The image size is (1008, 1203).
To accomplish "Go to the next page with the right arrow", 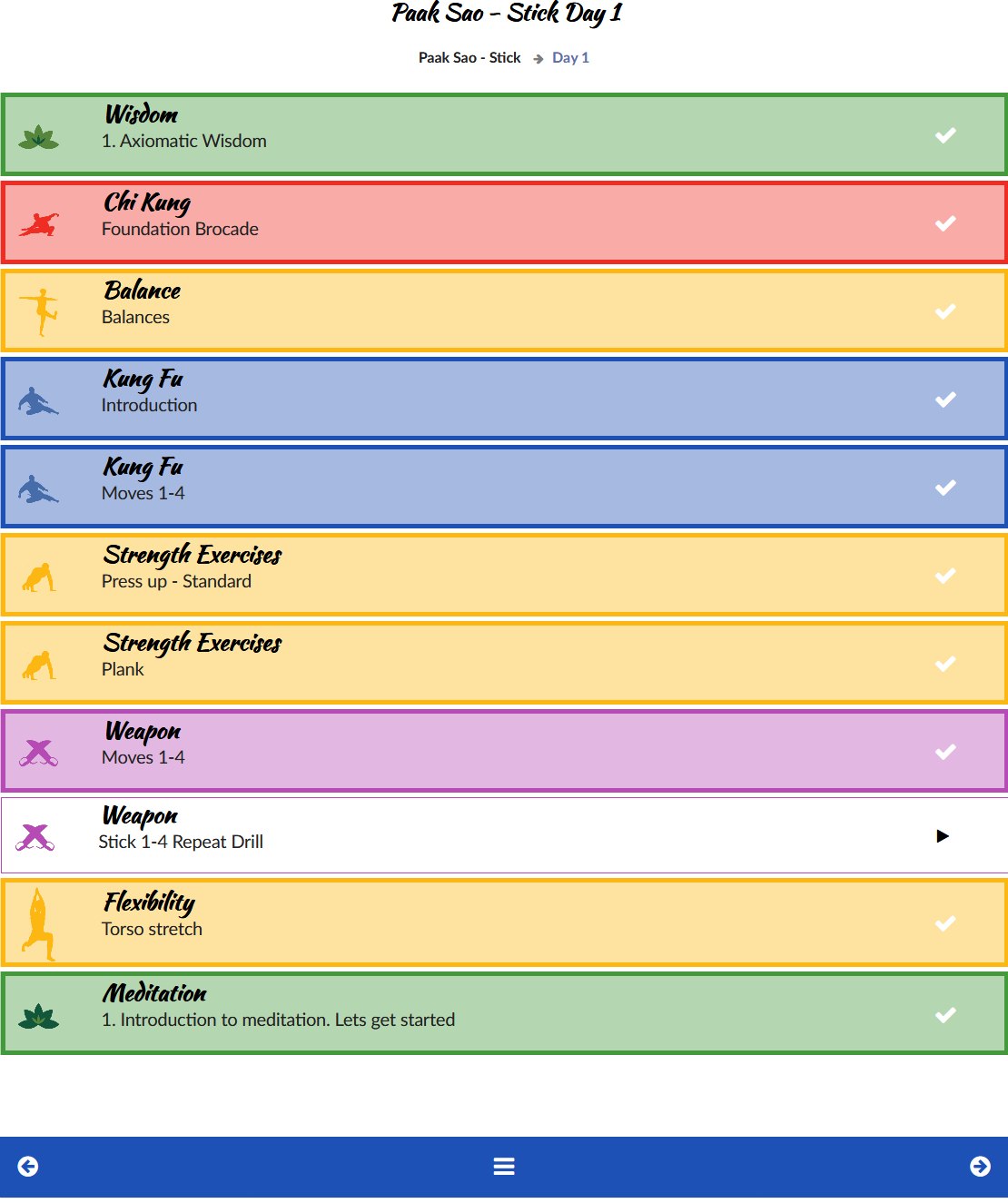I will pyautogui.click(x=980, y=1167).
